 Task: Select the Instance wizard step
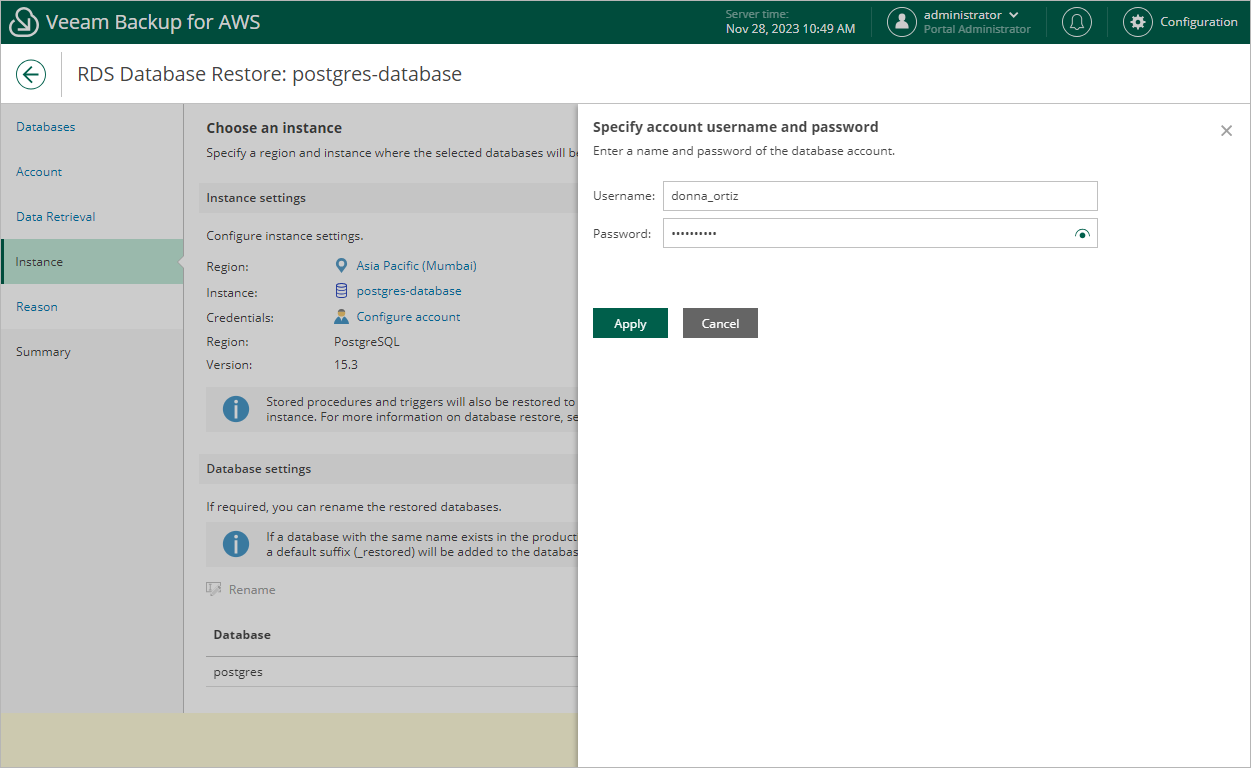(x=92, y=262)
